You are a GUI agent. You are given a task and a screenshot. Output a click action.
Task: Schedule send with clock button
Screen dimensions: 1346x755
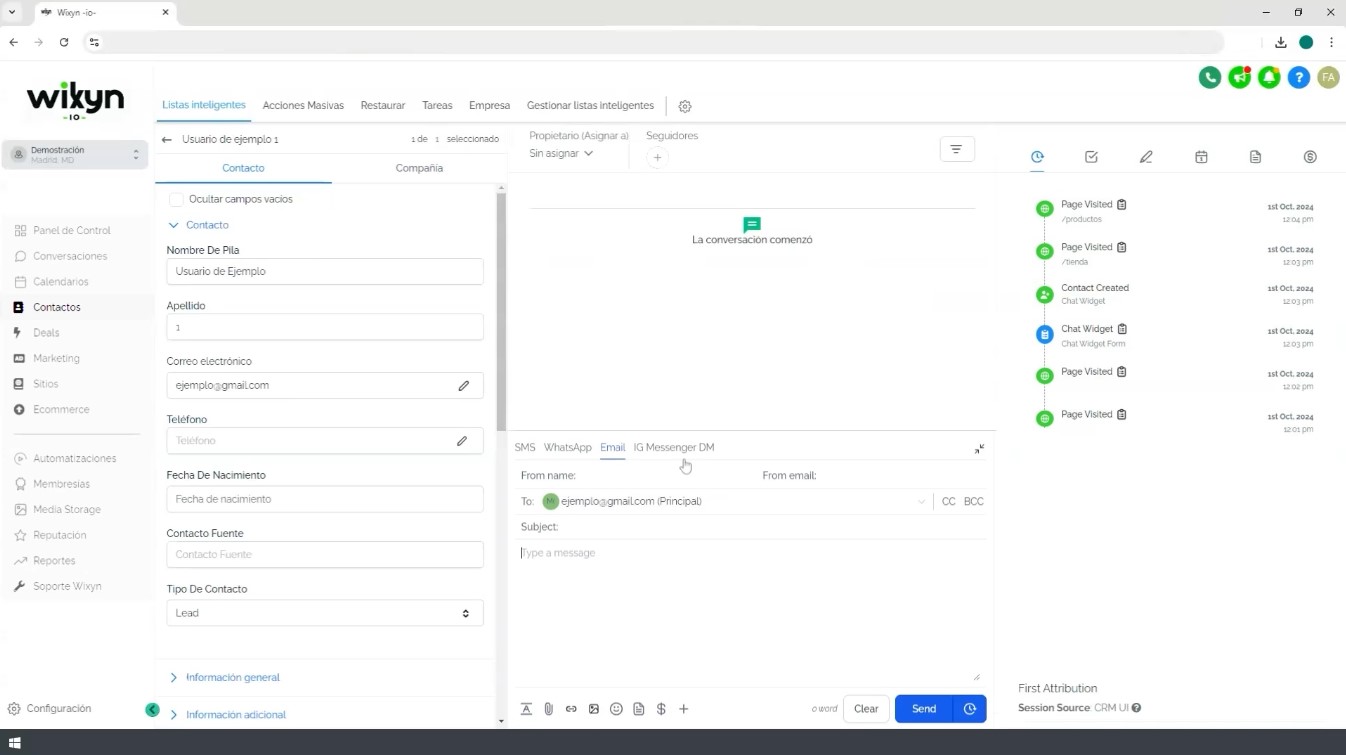pos(970,709)
